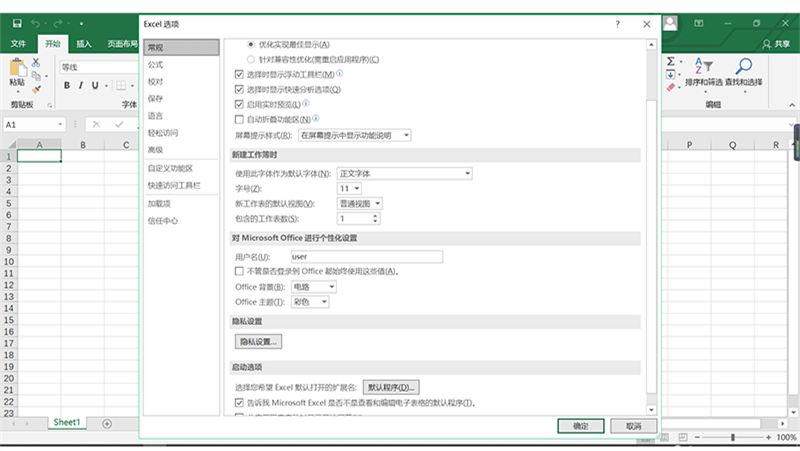This screenshot has height=451, width=800.
Task: Toggle Enable Live Preview checkbox
Action: 239,105
